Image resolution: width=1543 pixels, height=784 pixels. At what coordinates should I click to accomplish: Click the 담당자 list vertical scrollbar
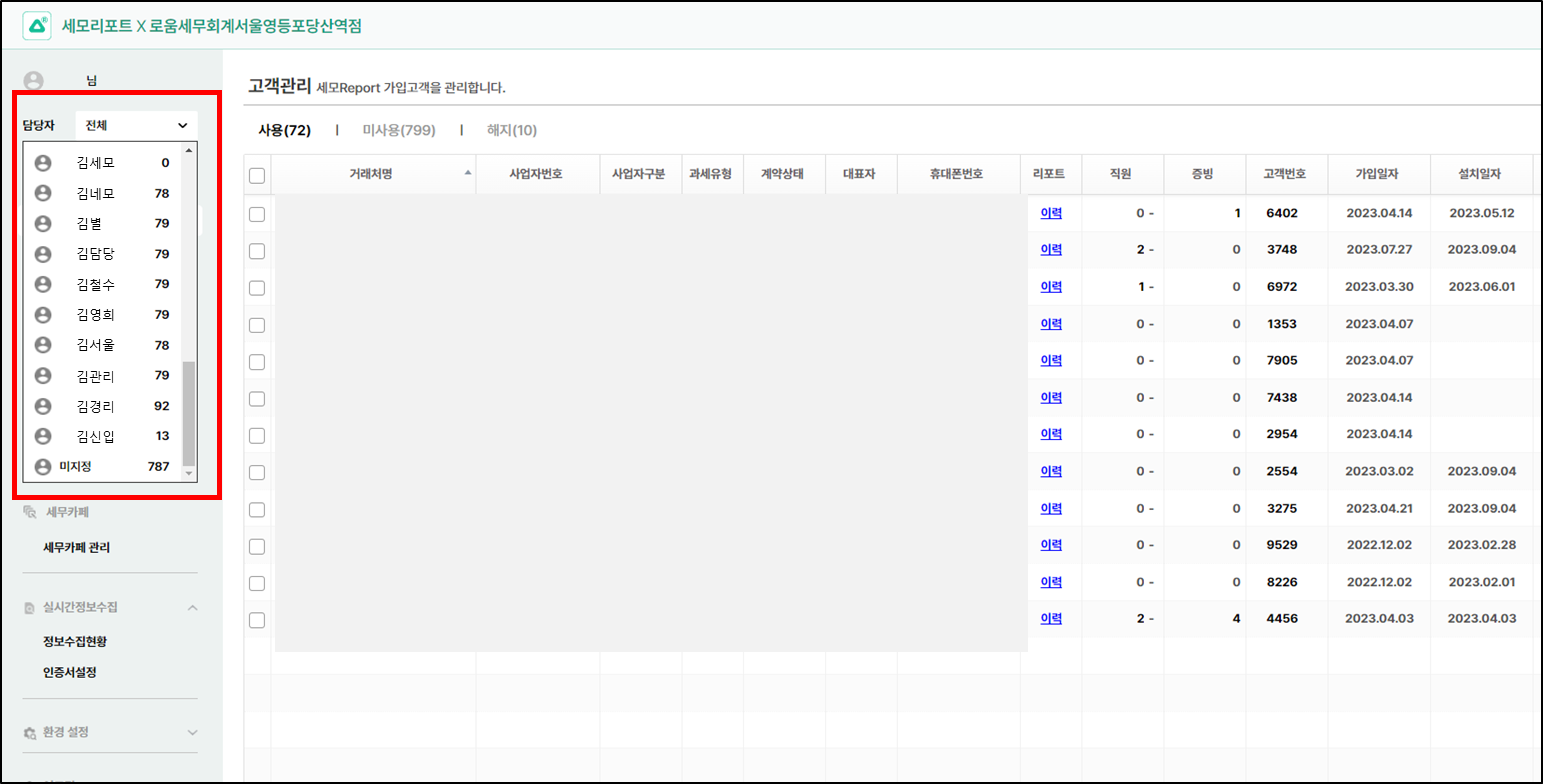point(189,414)
